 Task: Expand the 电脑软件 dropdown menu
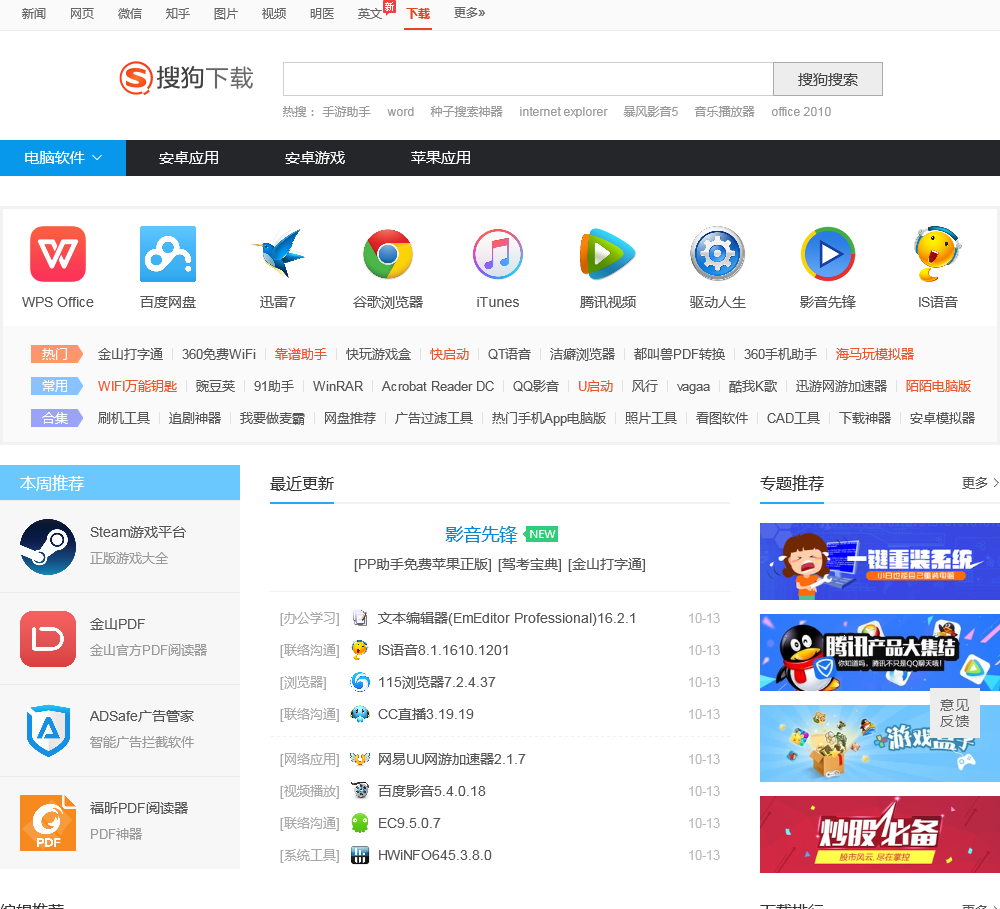point(63,158)
